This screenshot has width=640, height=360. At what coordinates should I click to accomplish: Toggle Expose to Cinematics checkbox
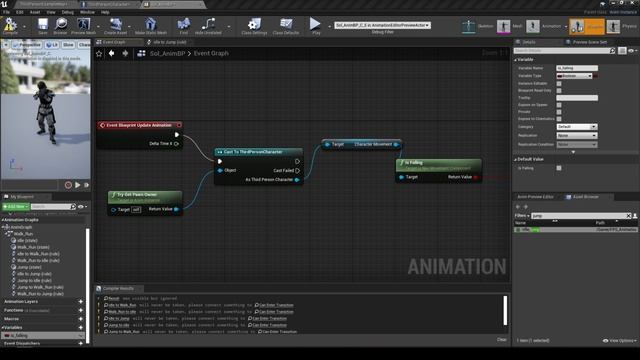(559, 119)
